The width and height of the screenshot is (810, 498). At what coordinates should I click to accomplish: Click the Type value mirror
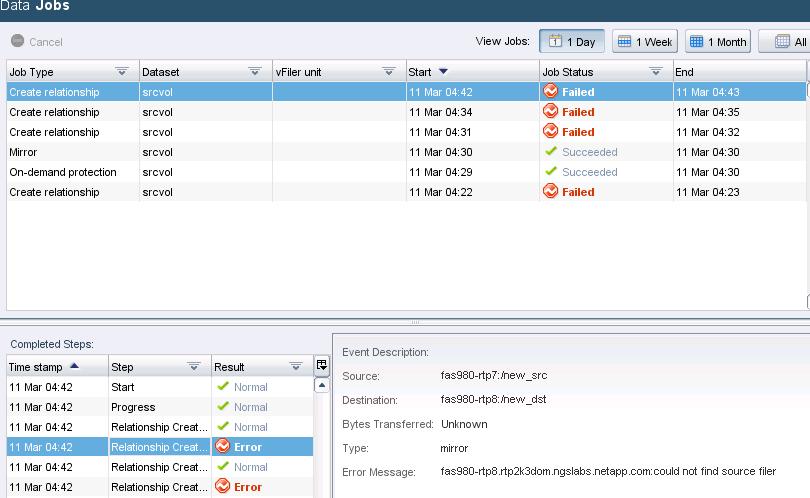click(x=454, y=448)
